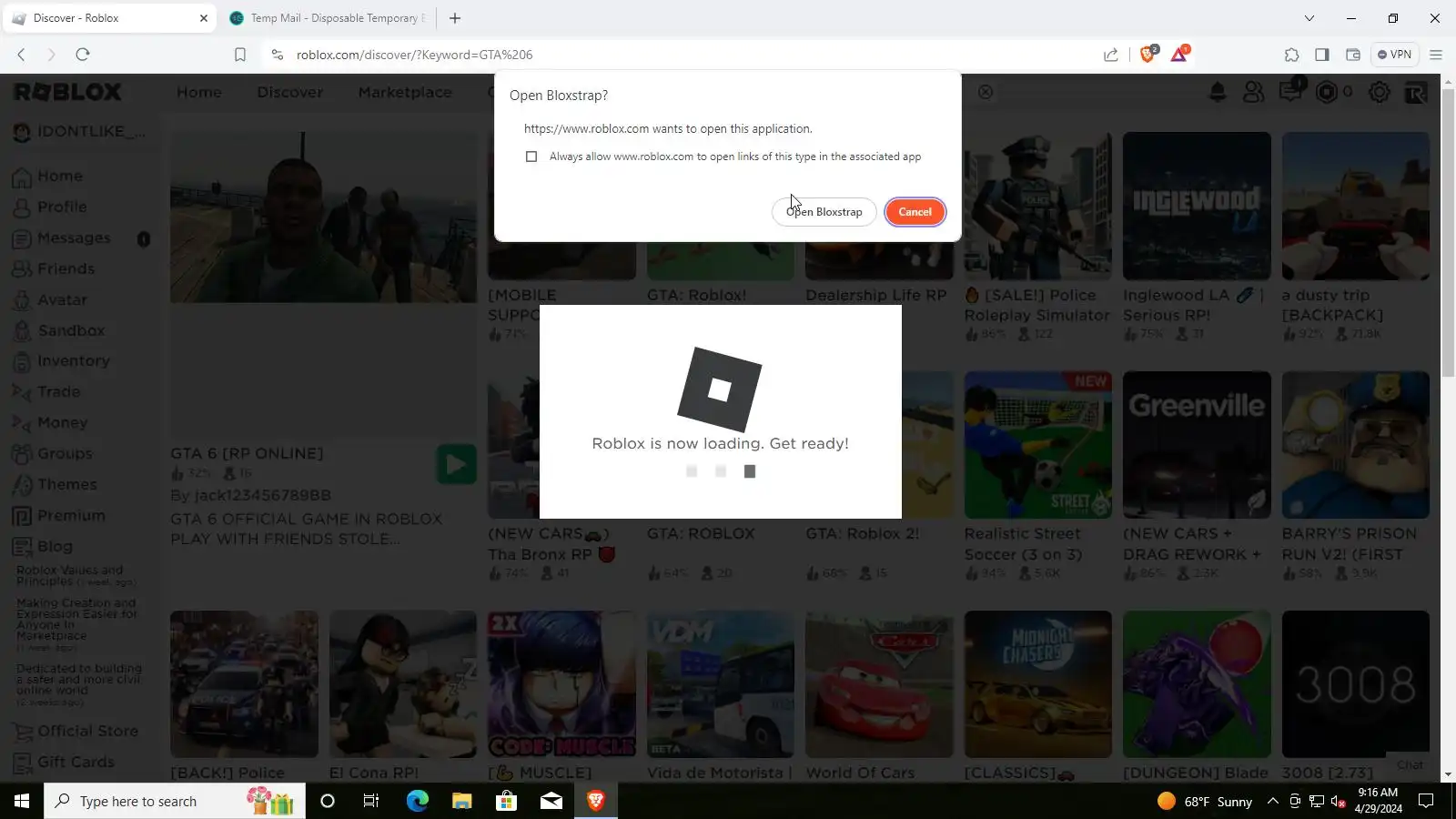
Task: Cancel the Open Bloxstrap dialog
Action: tap(915, 212)
